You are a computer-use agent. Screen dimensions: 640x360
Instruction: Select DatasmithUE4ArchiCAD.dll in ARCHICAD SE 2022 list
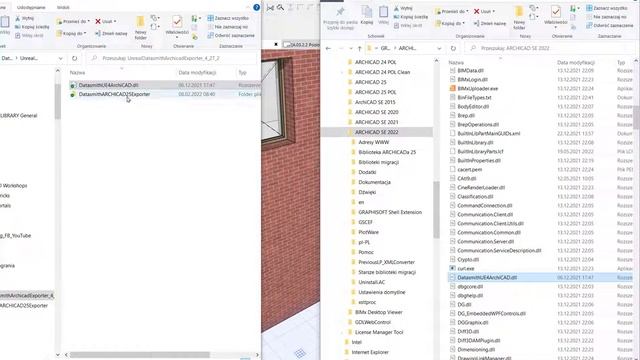tap(540, 278)
